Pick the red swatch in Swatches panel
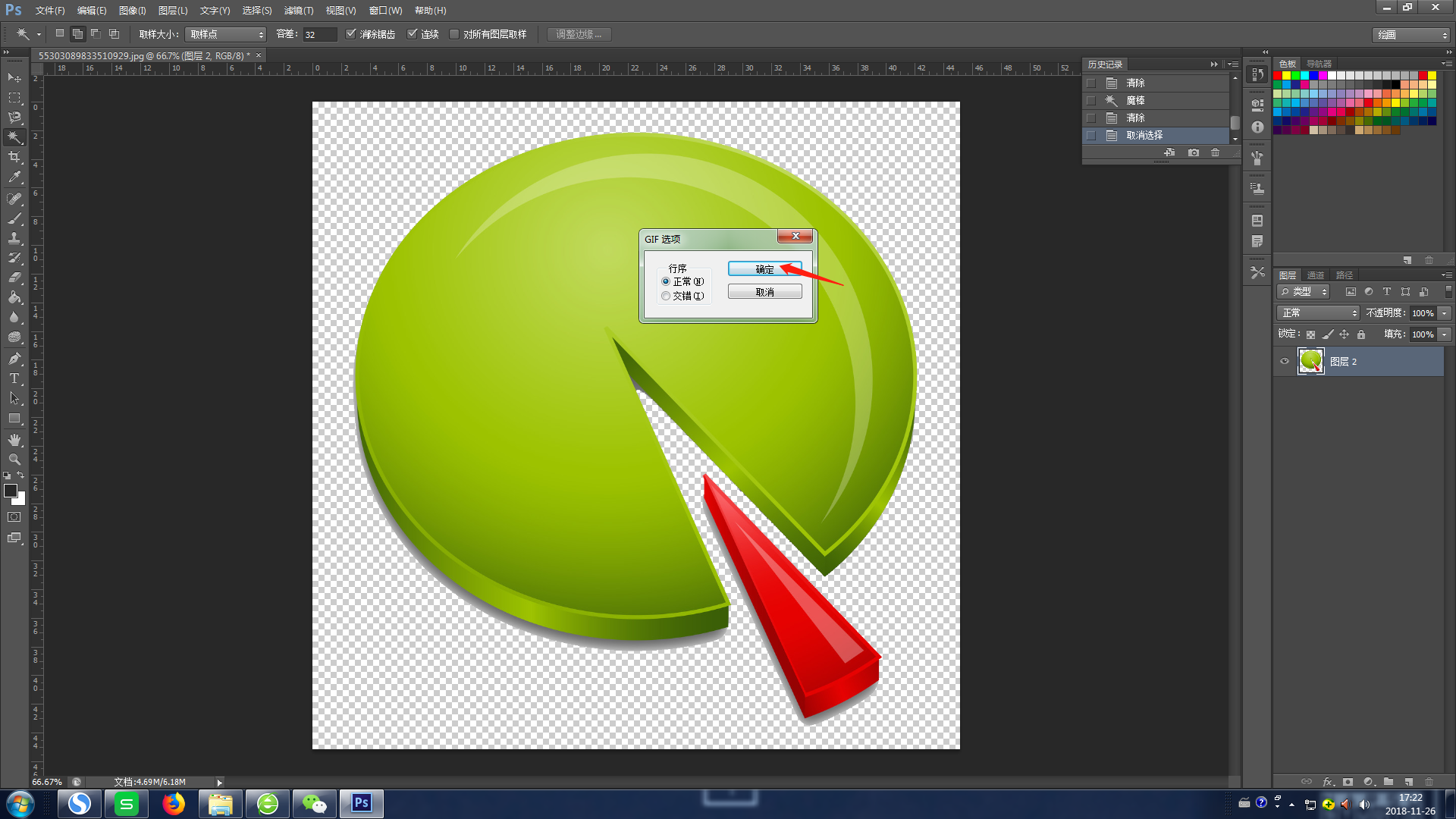 (1278, 76)
